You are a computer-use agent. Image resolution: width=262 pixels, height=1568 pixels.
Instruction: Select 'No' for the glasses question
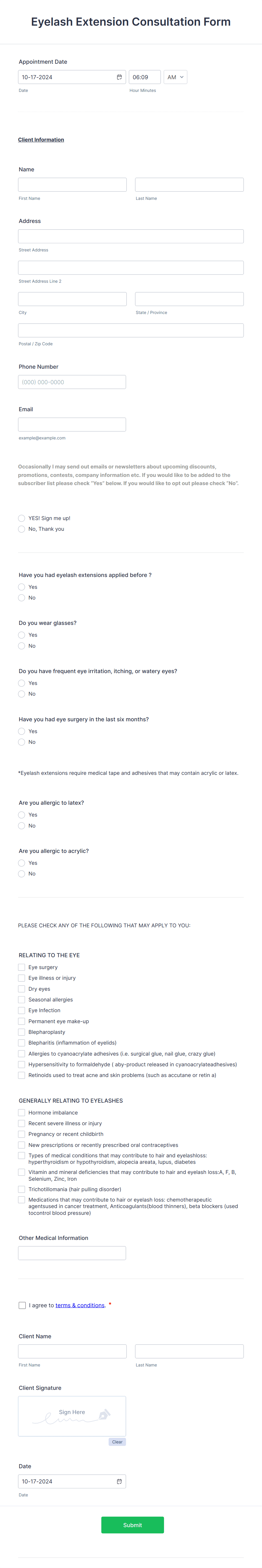pos(21,646)
